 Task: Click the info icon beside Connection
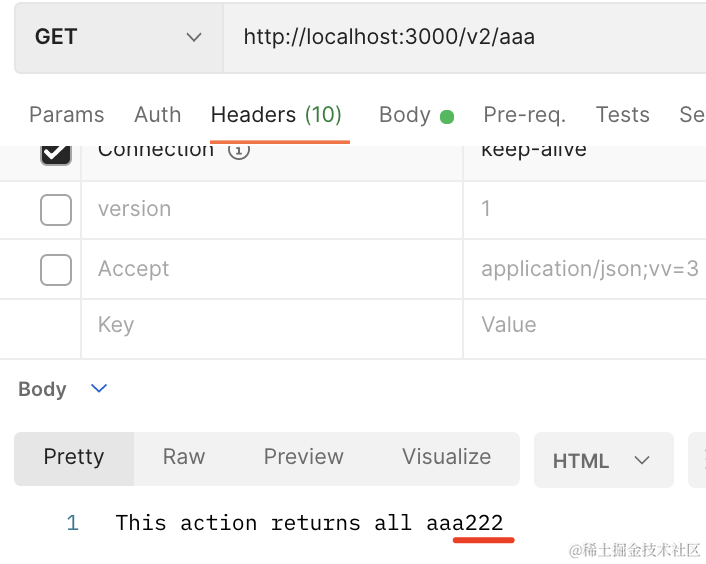click(239, 151)
